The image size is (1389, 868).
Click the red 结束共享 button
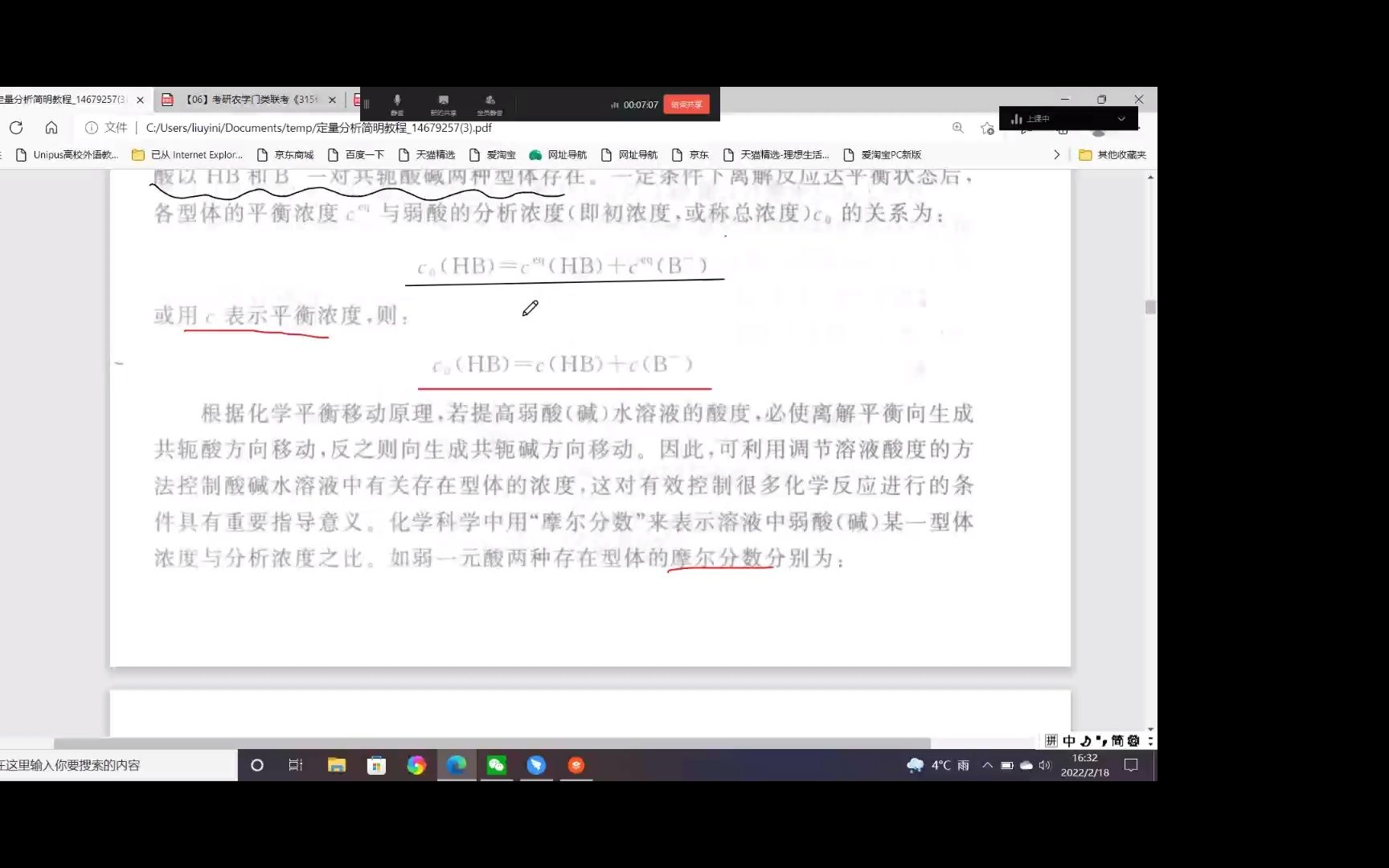pos(685,104)
